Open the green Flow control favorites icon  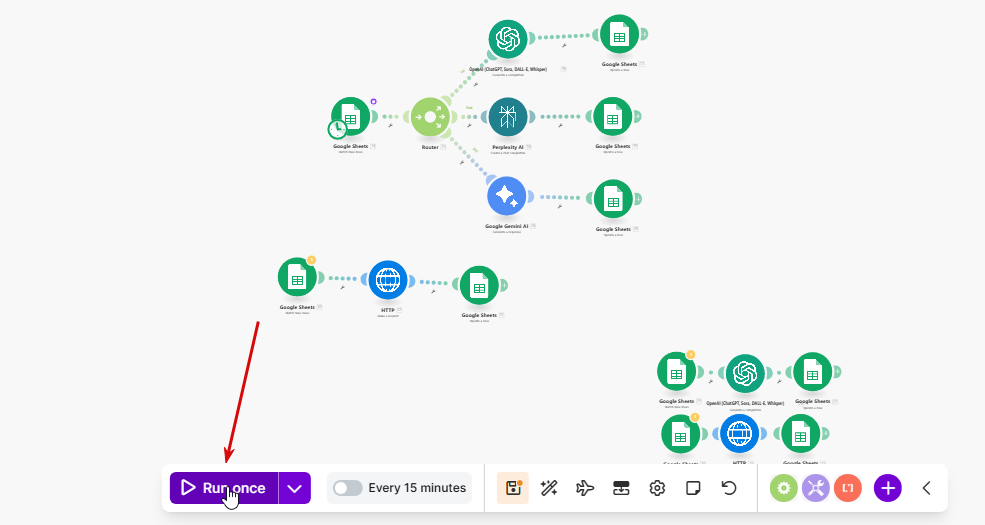tap(783, 488)
